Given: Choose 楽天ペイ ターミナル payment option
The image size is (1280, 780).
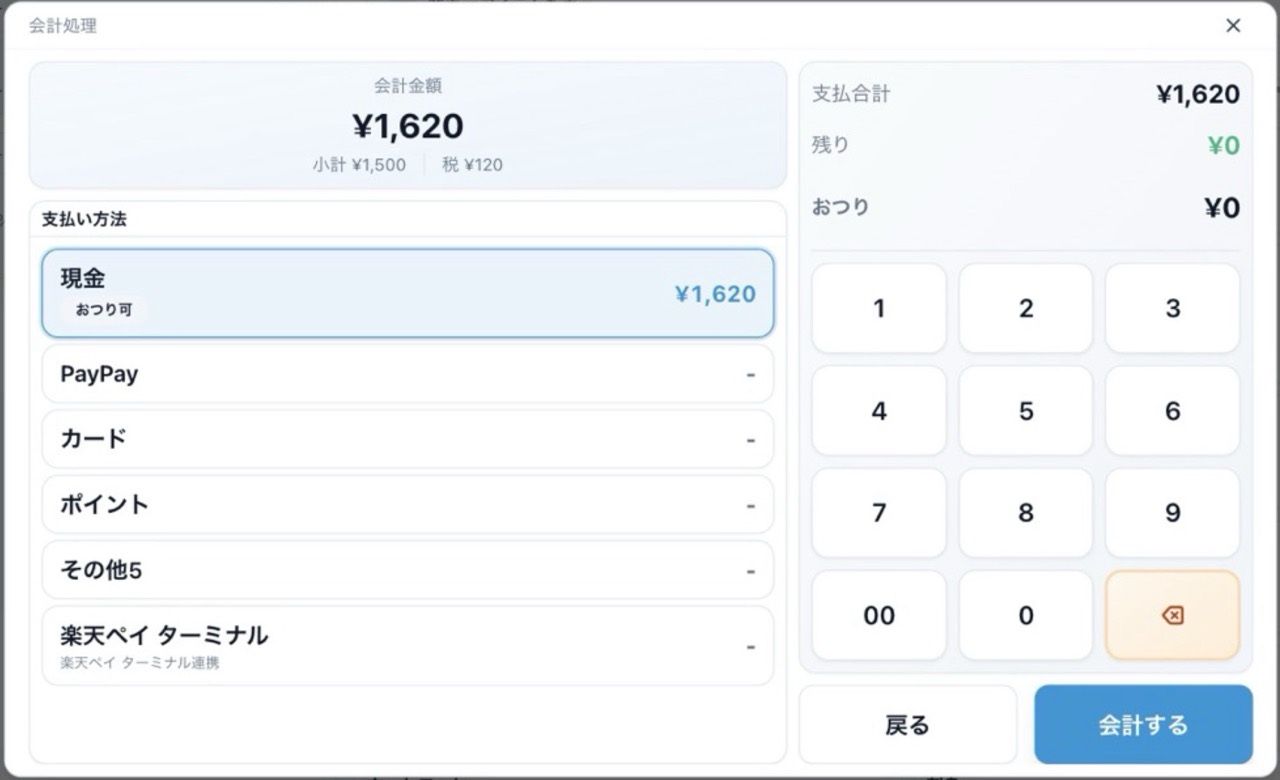Looking at the screenshot, I should point(408,646).
